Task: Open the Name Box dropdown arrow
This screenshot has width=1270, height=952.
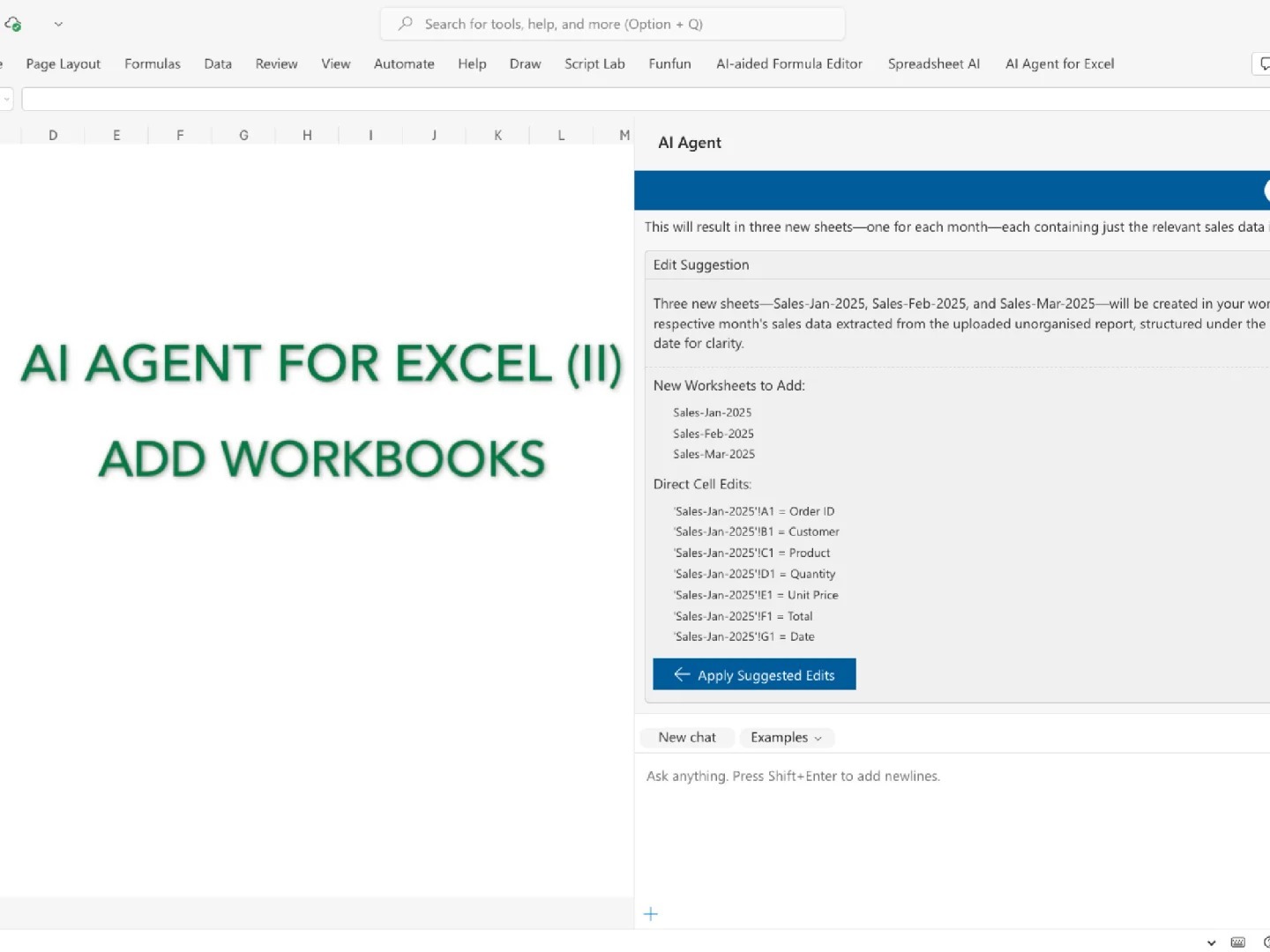Action: coord(7,99)
